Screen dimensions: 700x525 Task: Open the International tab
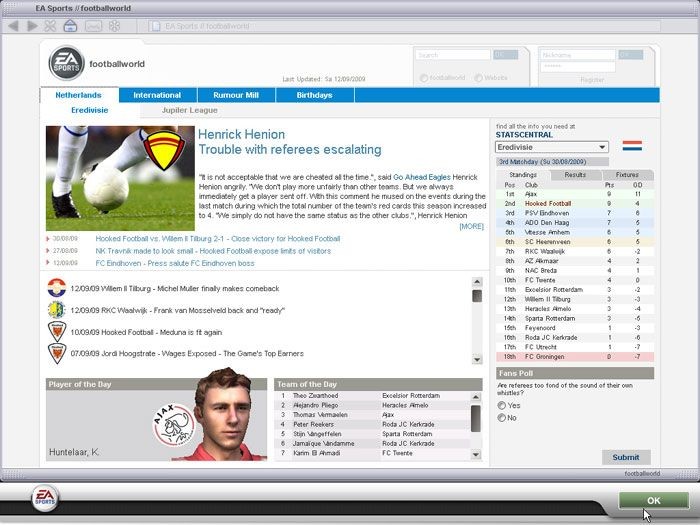tap(158, 95)
